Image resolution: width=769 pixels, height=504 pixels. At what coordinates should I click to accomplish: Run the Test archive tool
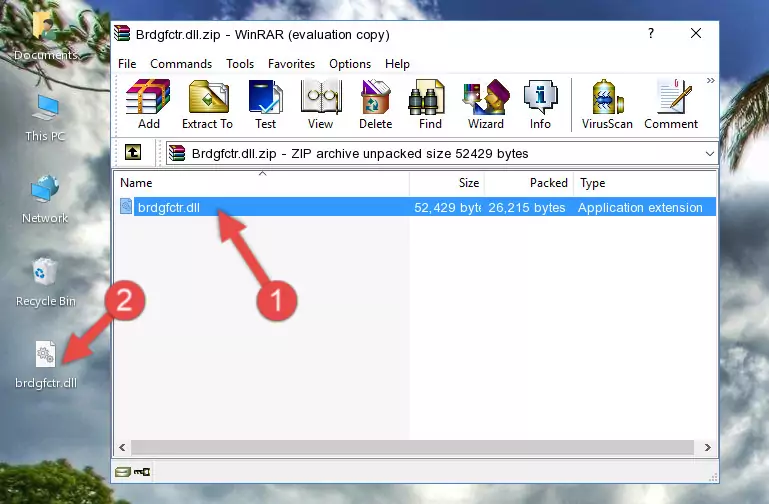265,104
